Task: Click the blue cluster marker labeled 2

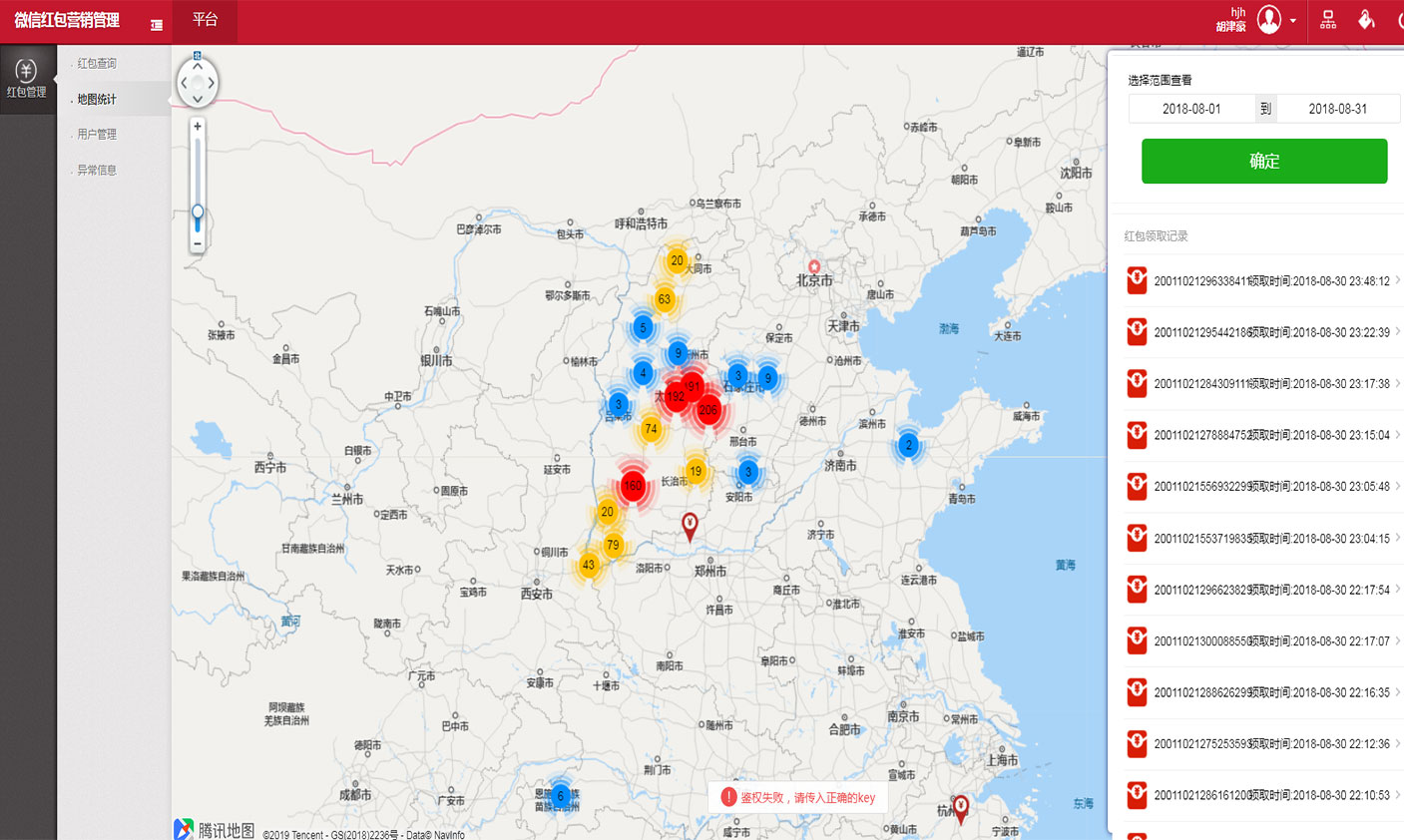Action: 908,445
